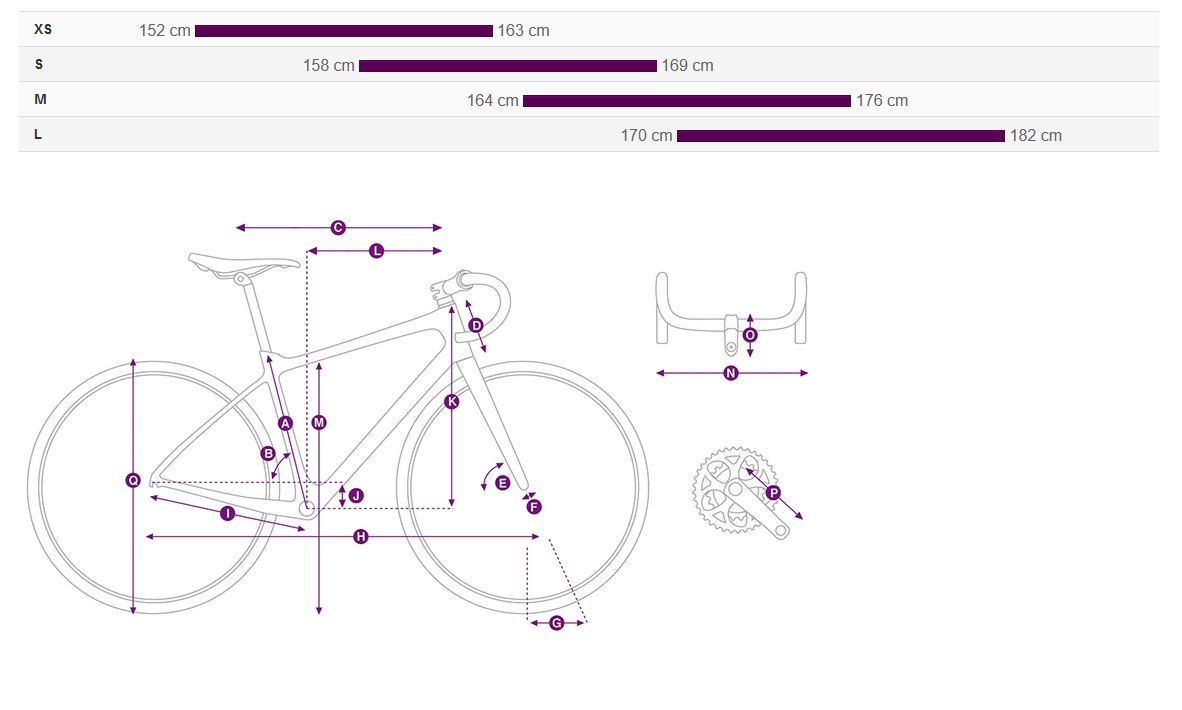1182x710 pixels.
Task: Select the N handlebar width marker
Action: pyautogui.click(x=730, y=373)
